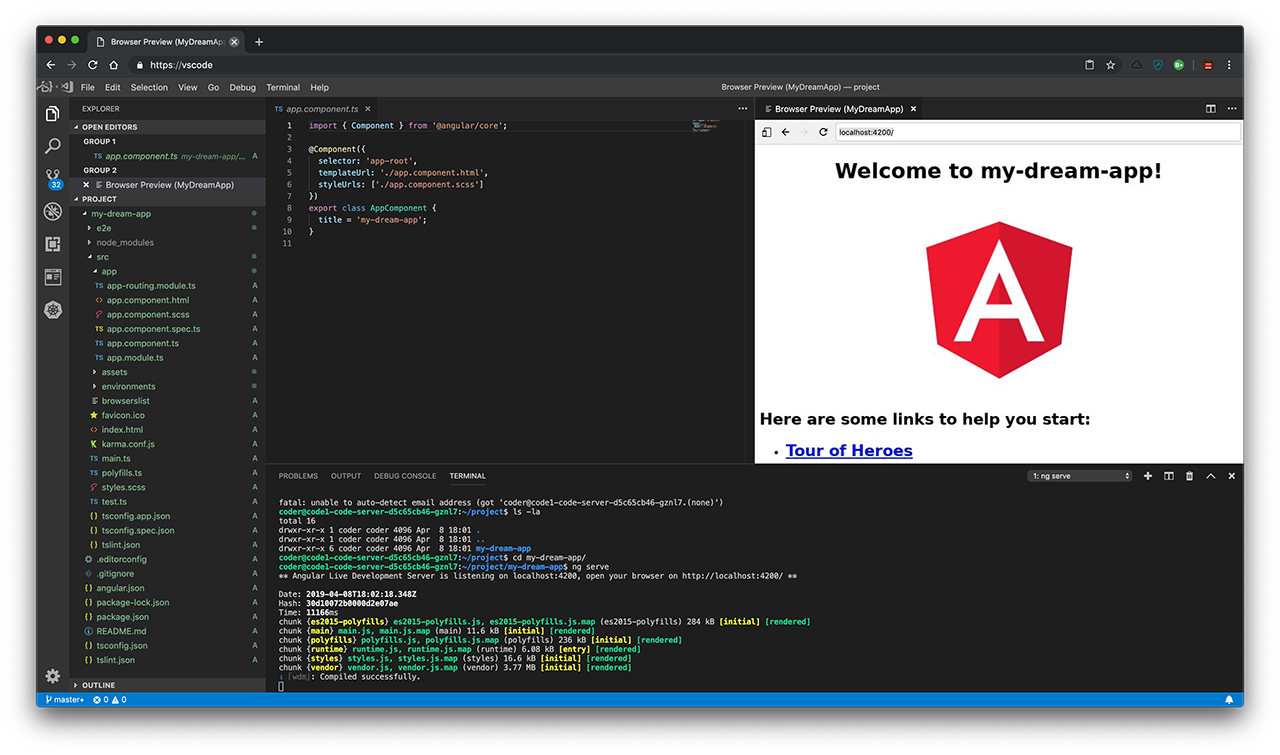
Task: Open the Extensions icon in the activity bar
Action: coord(52,244)
